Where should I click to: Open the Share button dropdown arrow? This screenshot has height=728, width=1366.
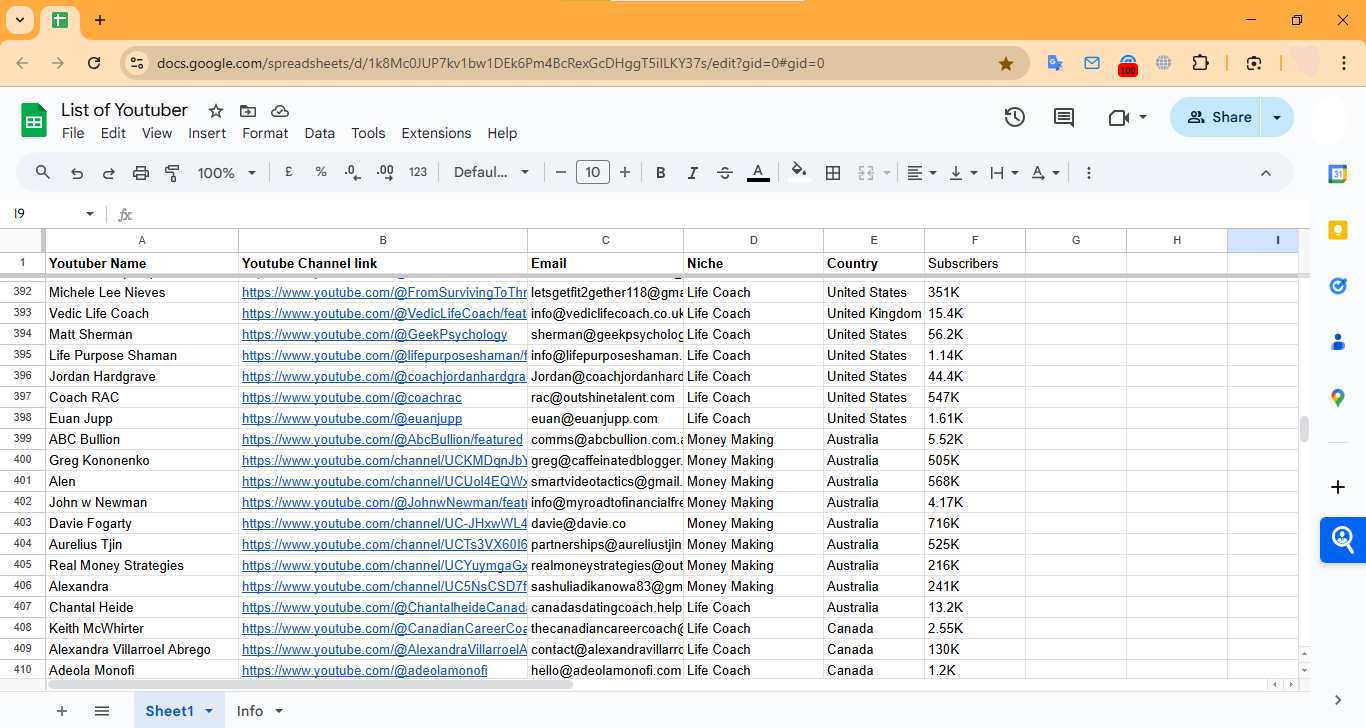pyautogui.click(x=1277, y=117)
